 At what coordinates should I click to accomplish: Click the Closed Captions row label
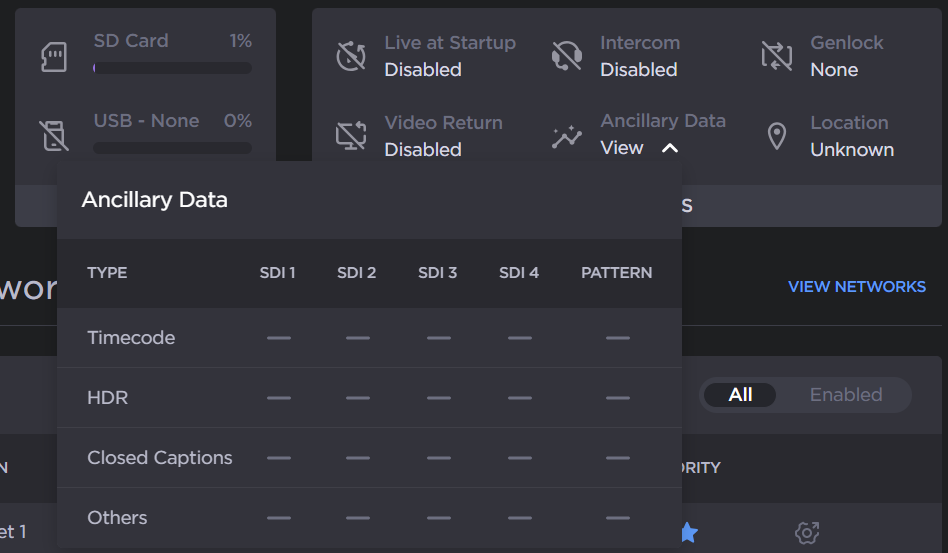click(x=159, y=458)
